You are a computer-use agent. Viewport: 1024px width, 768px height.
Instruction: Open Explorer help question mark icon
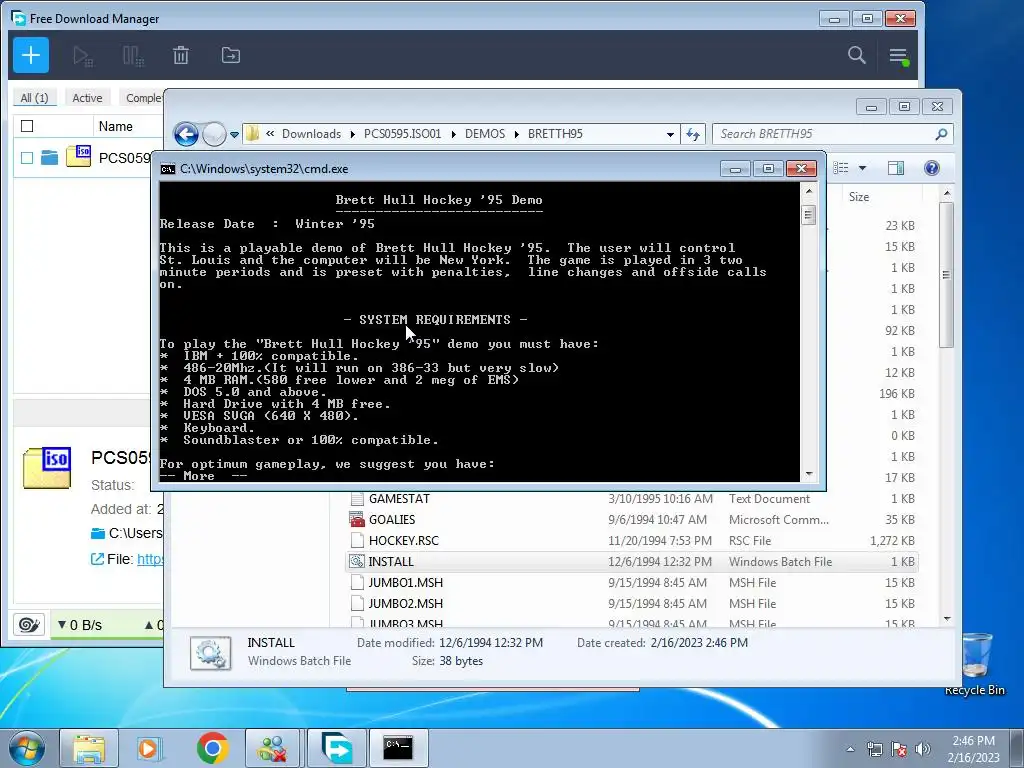pos(932,168)
